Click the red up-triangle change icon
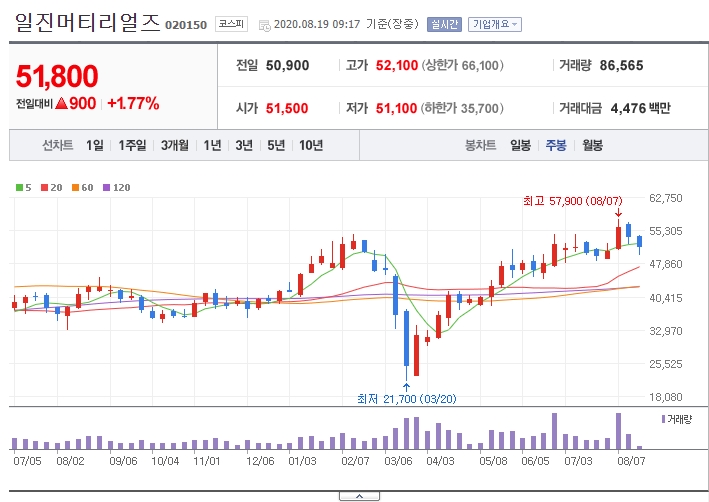Screen dimensions: 709x502 (x=62, y=104)
